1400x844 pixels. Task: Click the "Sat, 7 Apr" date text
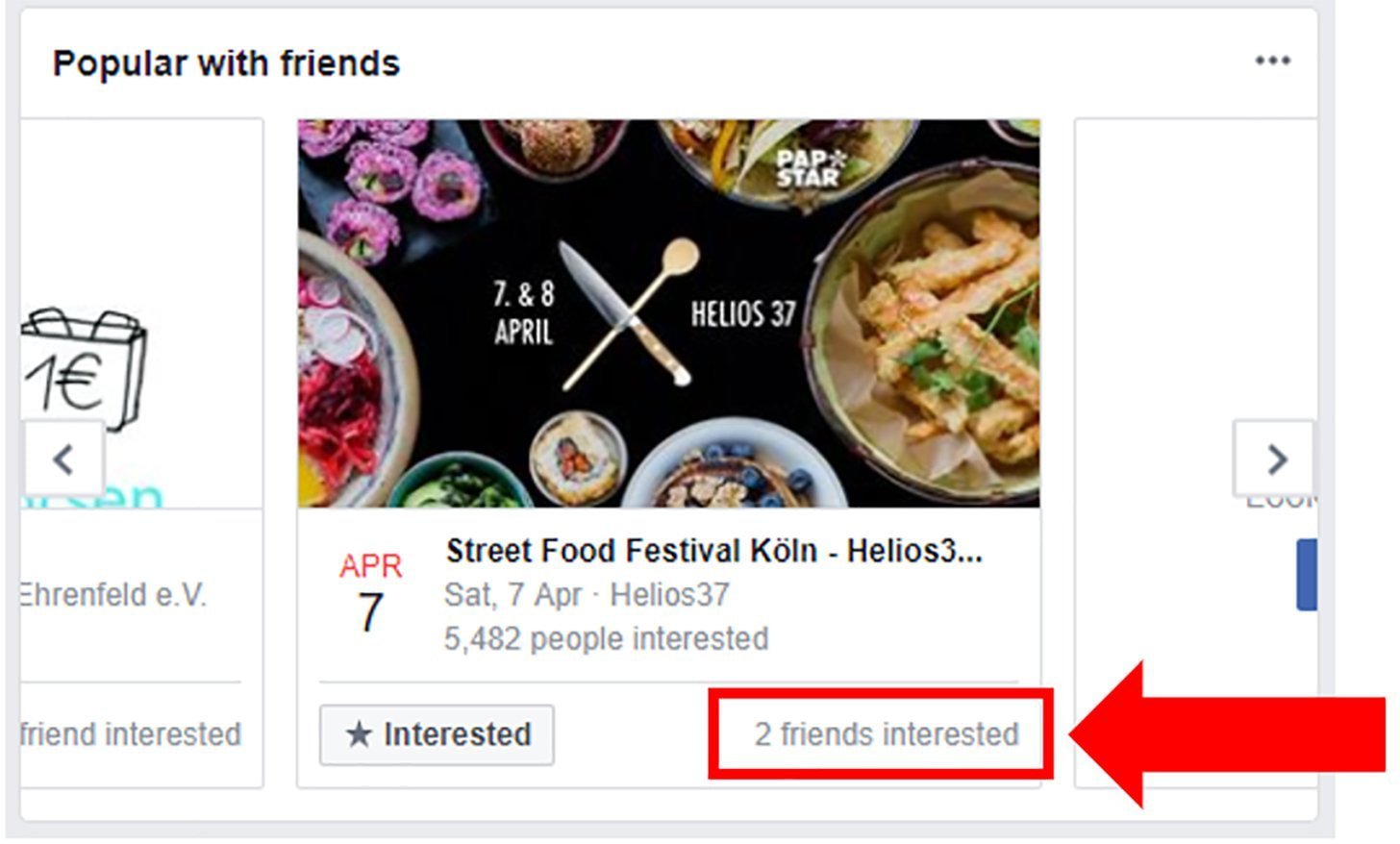[512, 595]
